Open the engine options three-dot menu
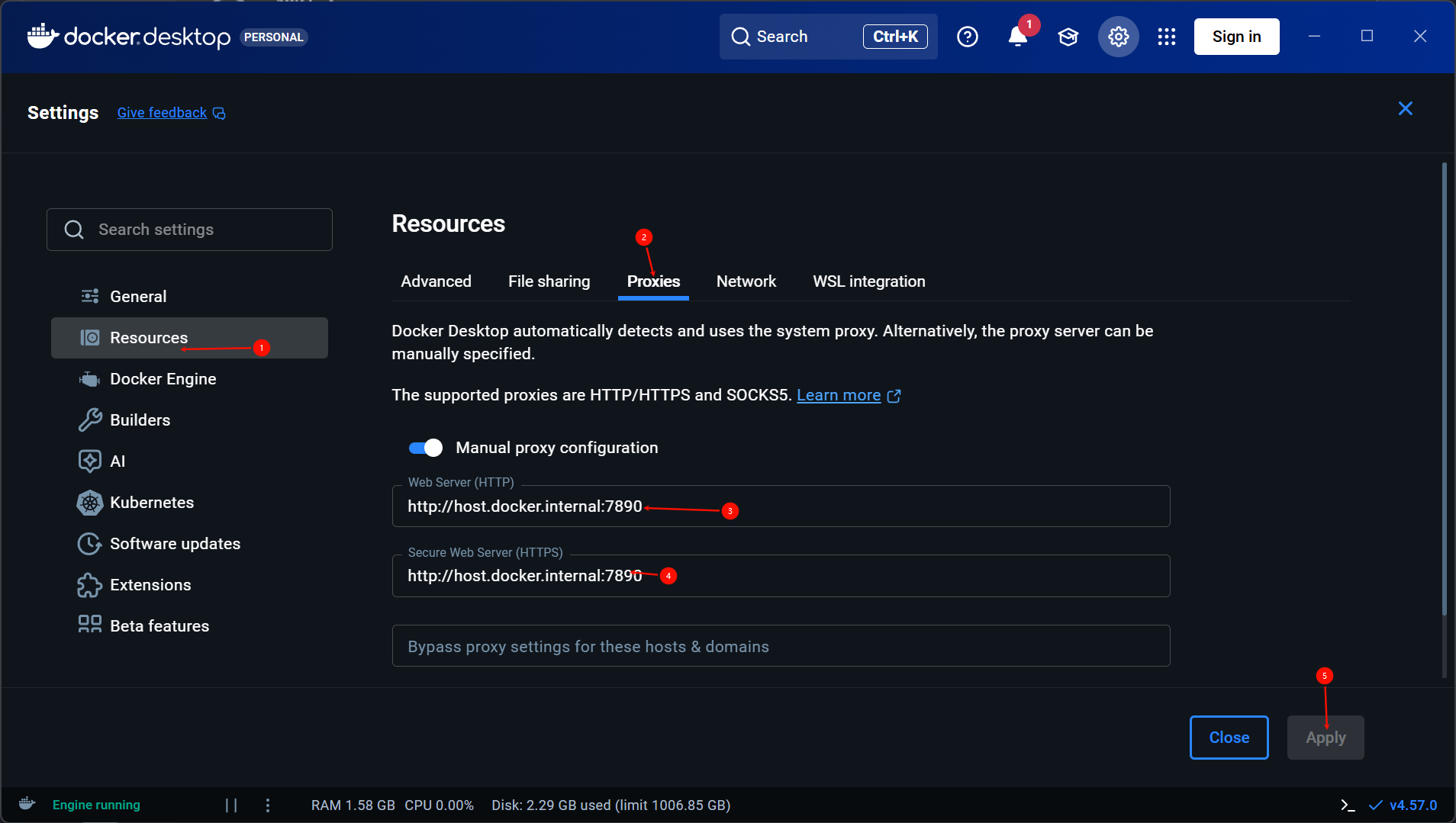The height and width of the screenshot is (823, 1456). click(267, 805)
